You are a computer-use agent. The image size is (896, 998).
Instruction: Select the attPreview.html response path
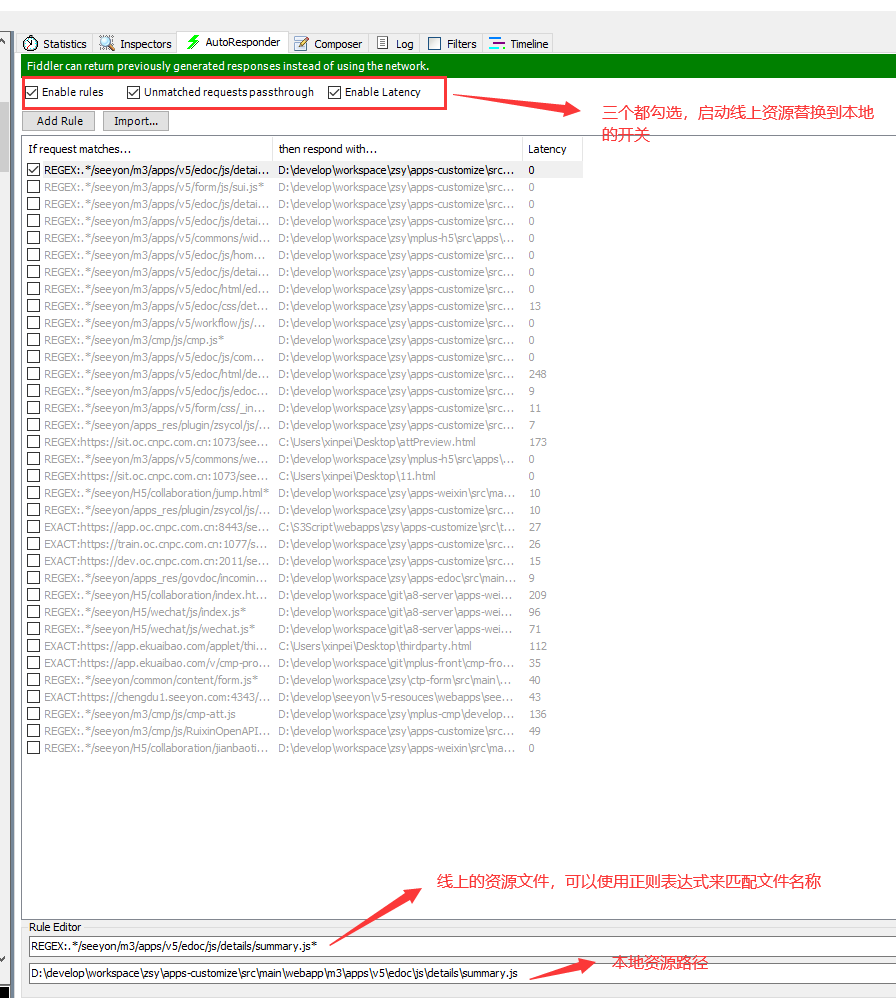[377, 442]
